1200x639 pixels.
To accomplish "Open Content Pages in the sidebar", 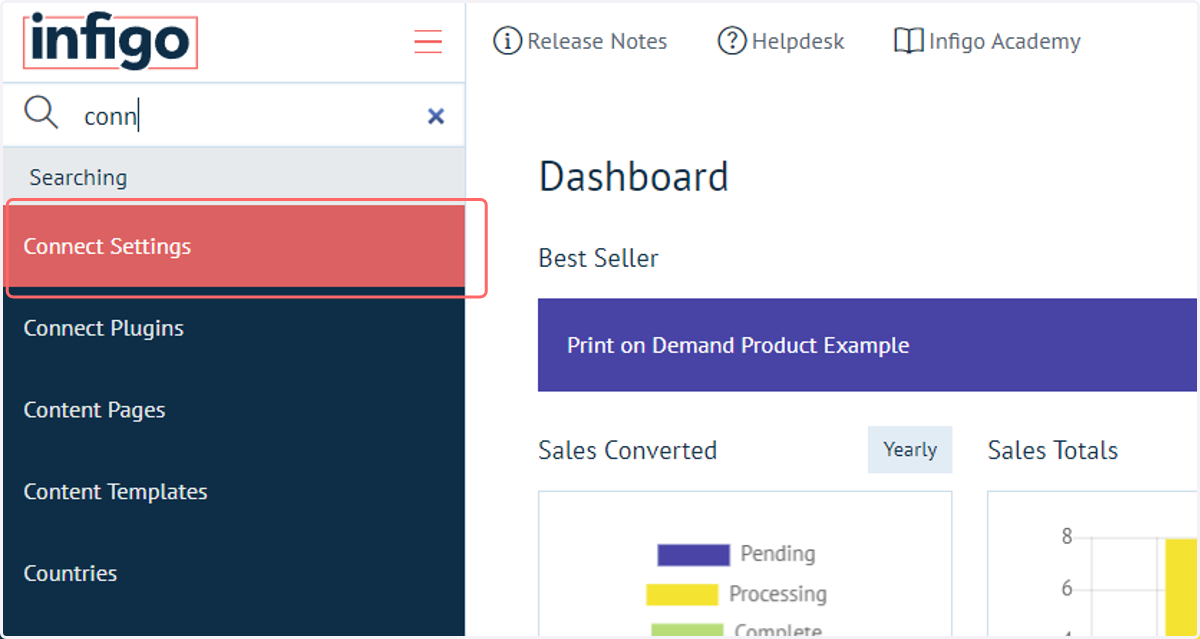I will click(234, 410).
